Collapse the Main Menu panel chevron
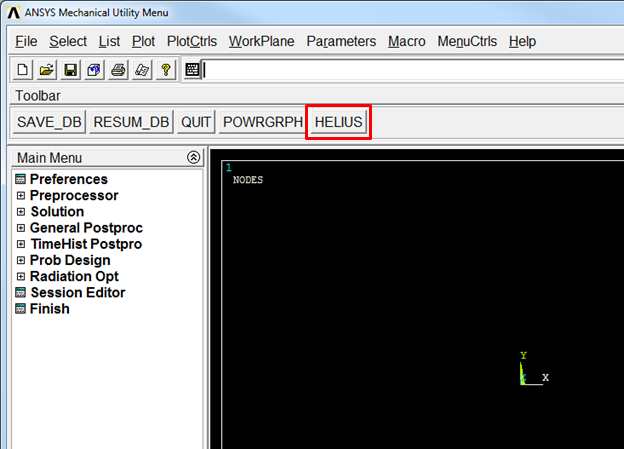Screen dimensions: 624x449 coord(193,158)
